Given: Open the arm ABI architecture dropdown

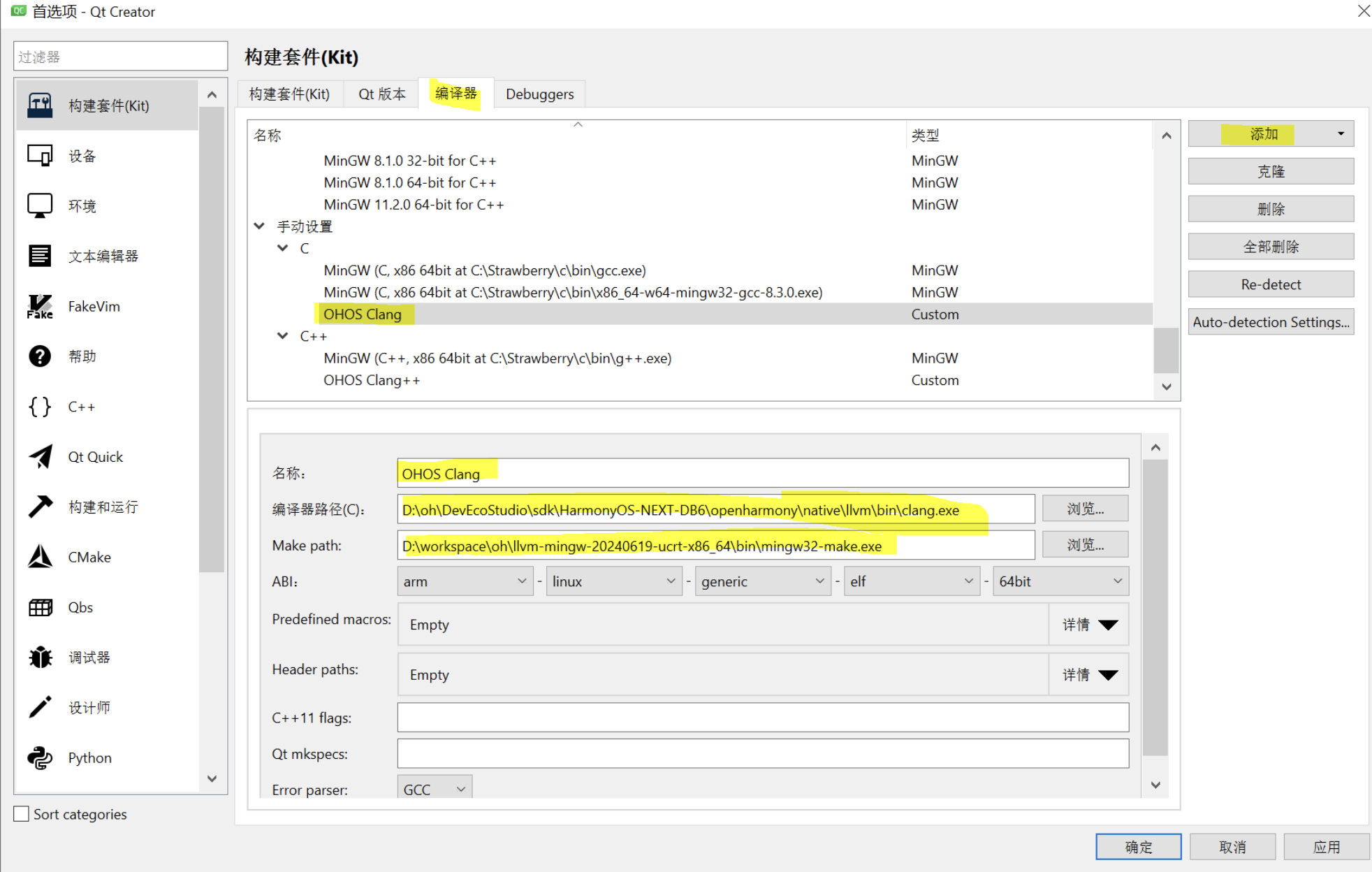Looking at the screenshot, I should point(465,581).
